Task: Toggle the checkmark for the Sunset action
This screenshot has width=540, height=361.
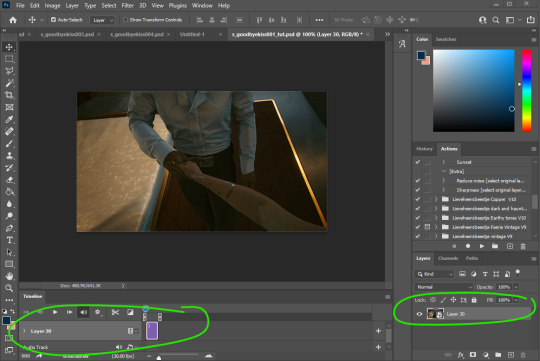Action: point(418,162)
